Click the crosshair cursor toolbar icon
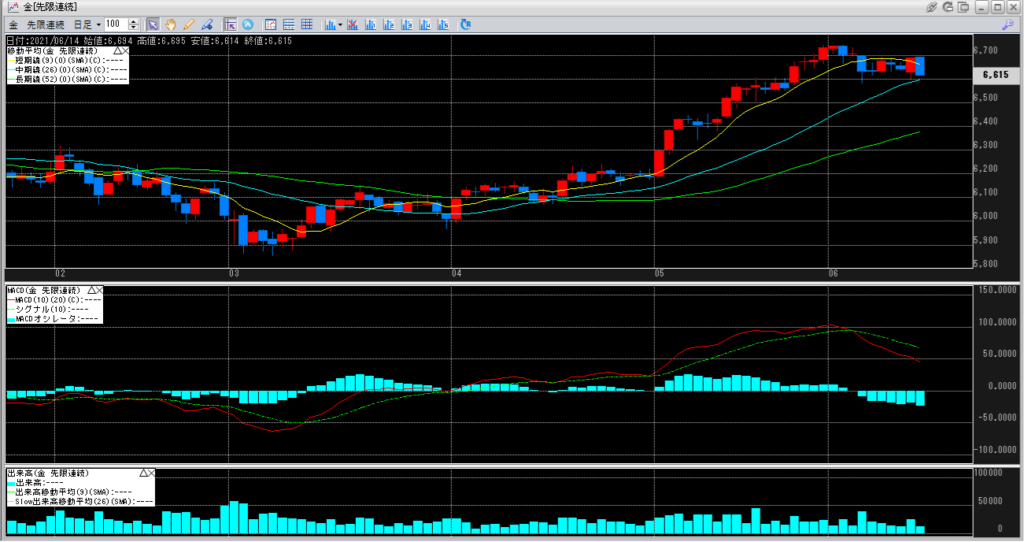The height and width of the screenshot is (542, 1024). [230, 23]
